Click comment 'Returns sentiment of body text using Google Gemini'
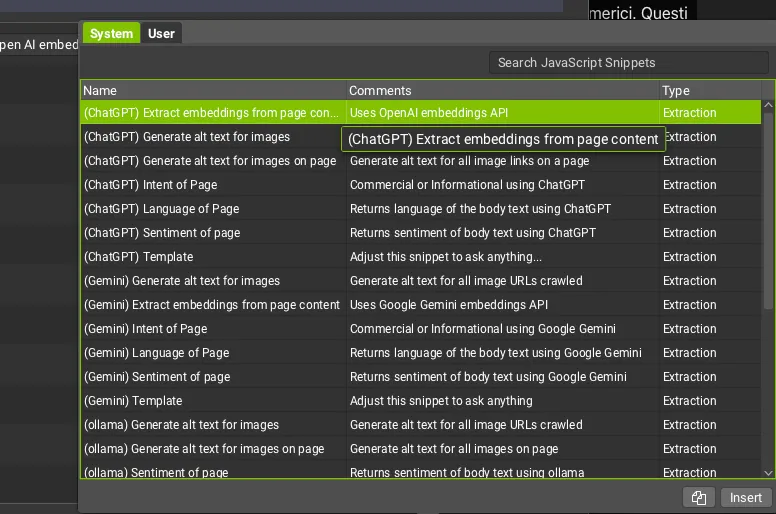 tap(488, 376)
